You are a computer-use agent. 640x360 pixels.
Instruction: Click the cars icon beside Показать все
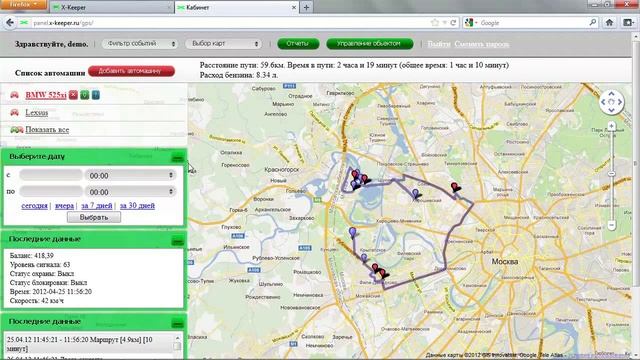point(17,130)
